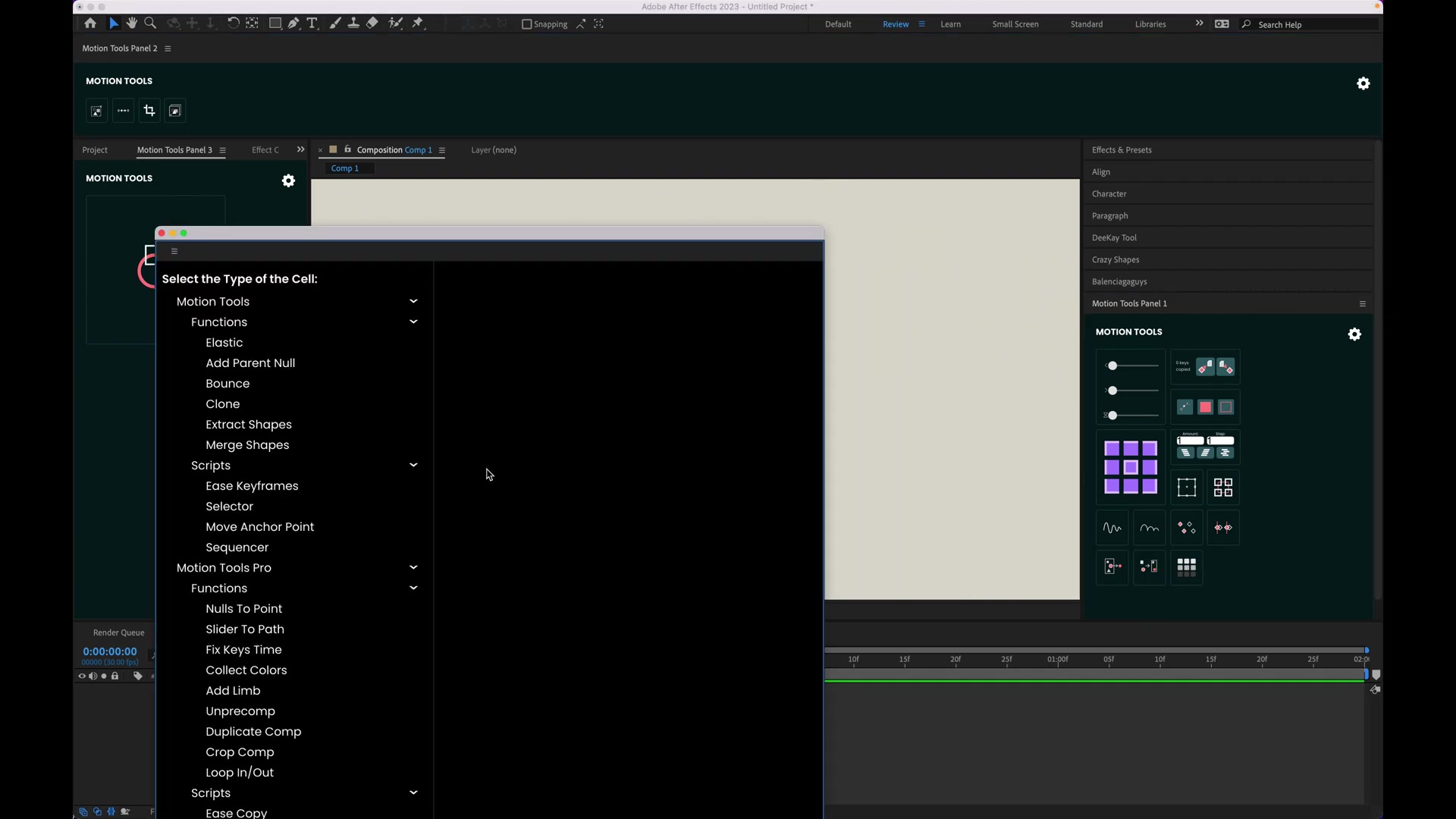Toggle the lock column icon in timeline
The width and height of the screenshot is (1456, 819).
click(x=115, y=676)
